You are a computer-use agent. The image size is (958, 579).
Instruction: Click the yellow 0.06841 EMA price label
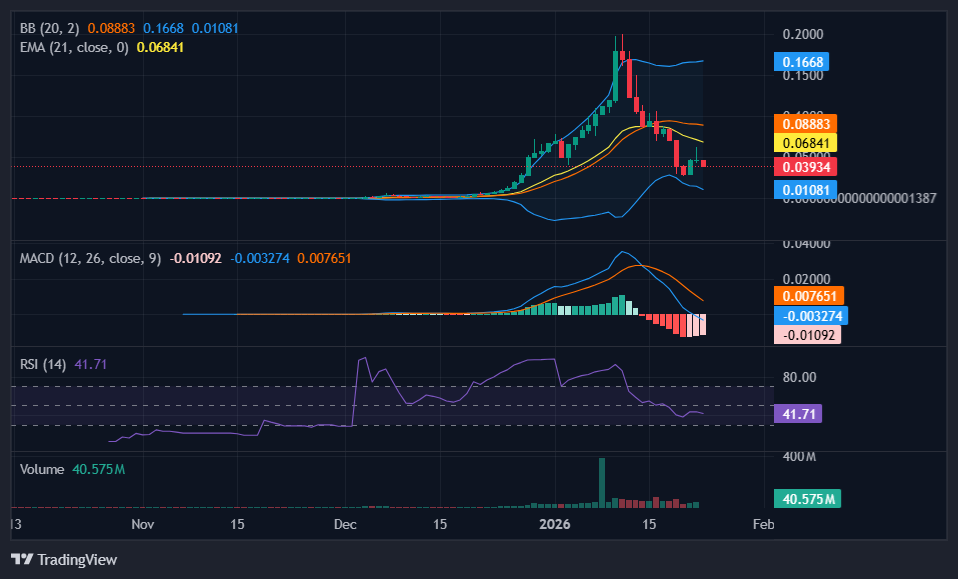pos(808,144)
